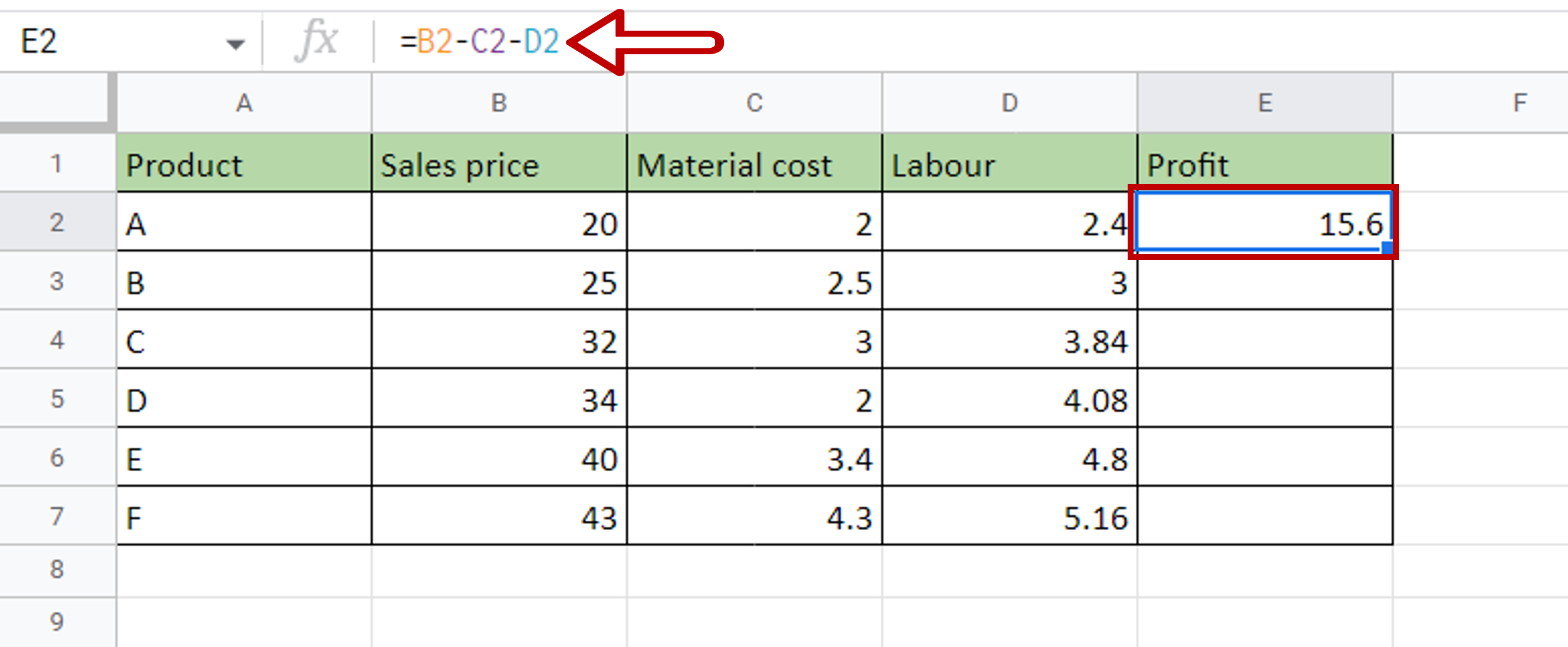The height and width of the screenshot is (647, 1568).
Task: Select the cell with sales price 43
Action: click(499, 516)
